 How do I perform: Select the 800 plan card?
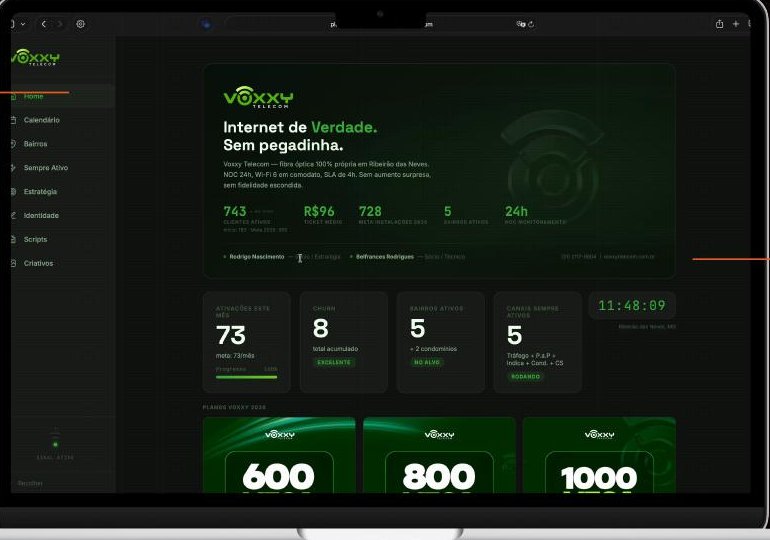click(x=439, y=455)
